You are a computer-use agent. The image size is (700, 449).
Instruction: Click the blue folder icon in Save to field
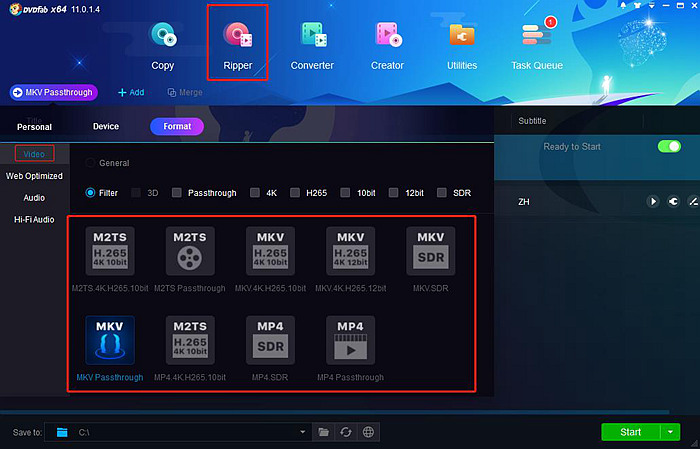[x=62, y=432]
